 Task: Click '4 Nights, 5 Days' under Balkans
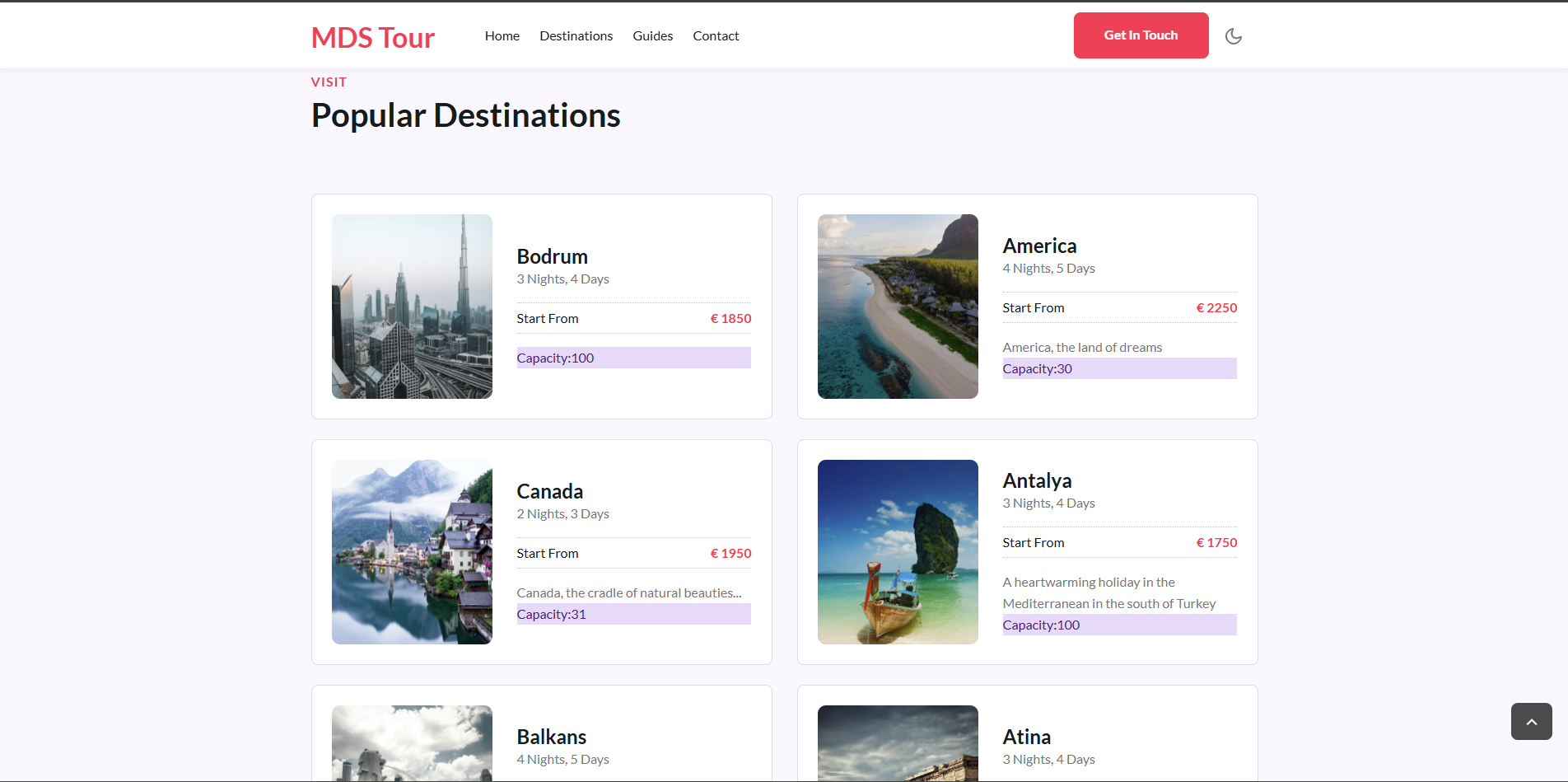pyautogui.click(x=563, y=759)
